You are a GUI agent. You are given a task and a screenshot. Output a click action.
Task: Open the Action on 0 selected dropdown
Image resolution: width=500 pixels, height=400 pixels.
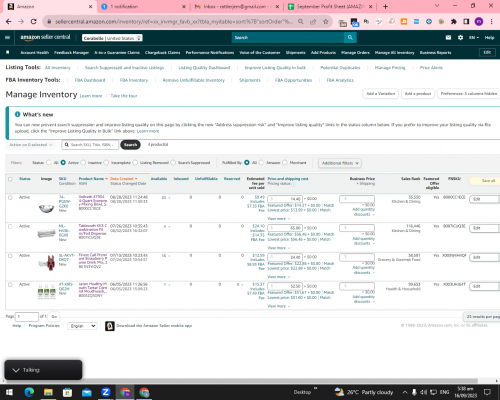tap(30, 145)
